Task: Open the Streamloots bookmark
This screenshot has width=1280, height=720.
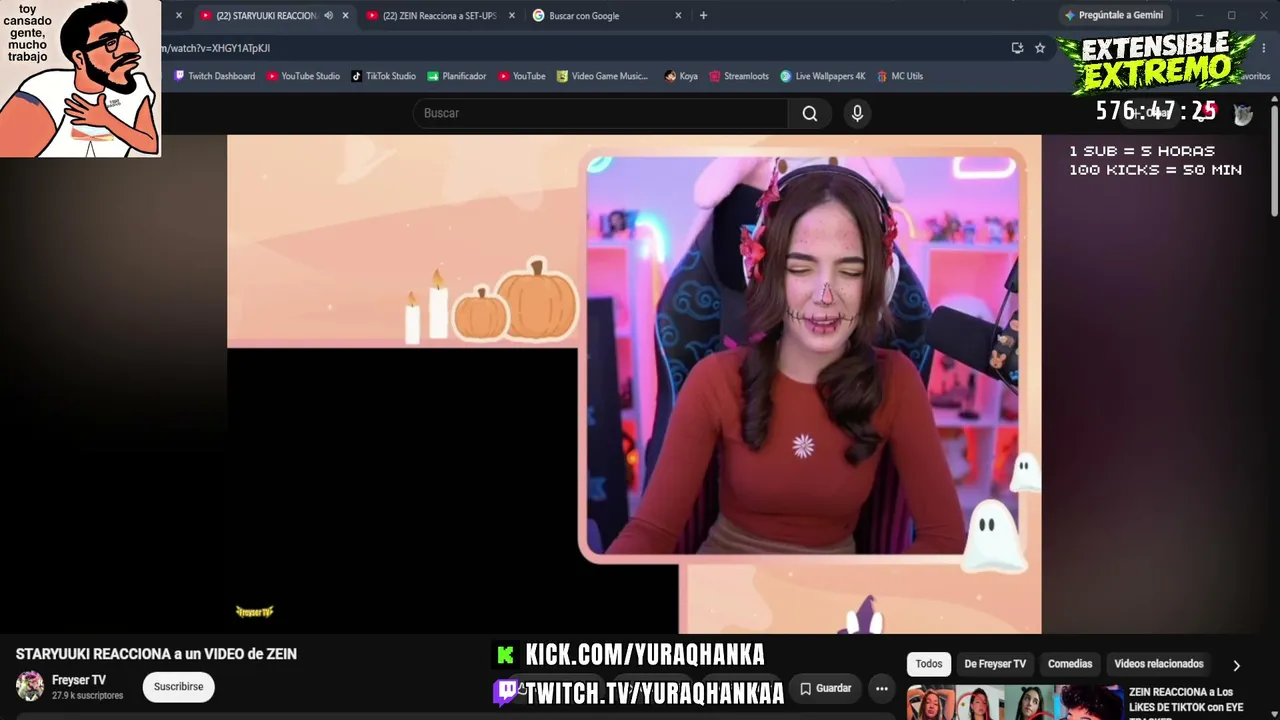Action: click(x=739, y=76)
